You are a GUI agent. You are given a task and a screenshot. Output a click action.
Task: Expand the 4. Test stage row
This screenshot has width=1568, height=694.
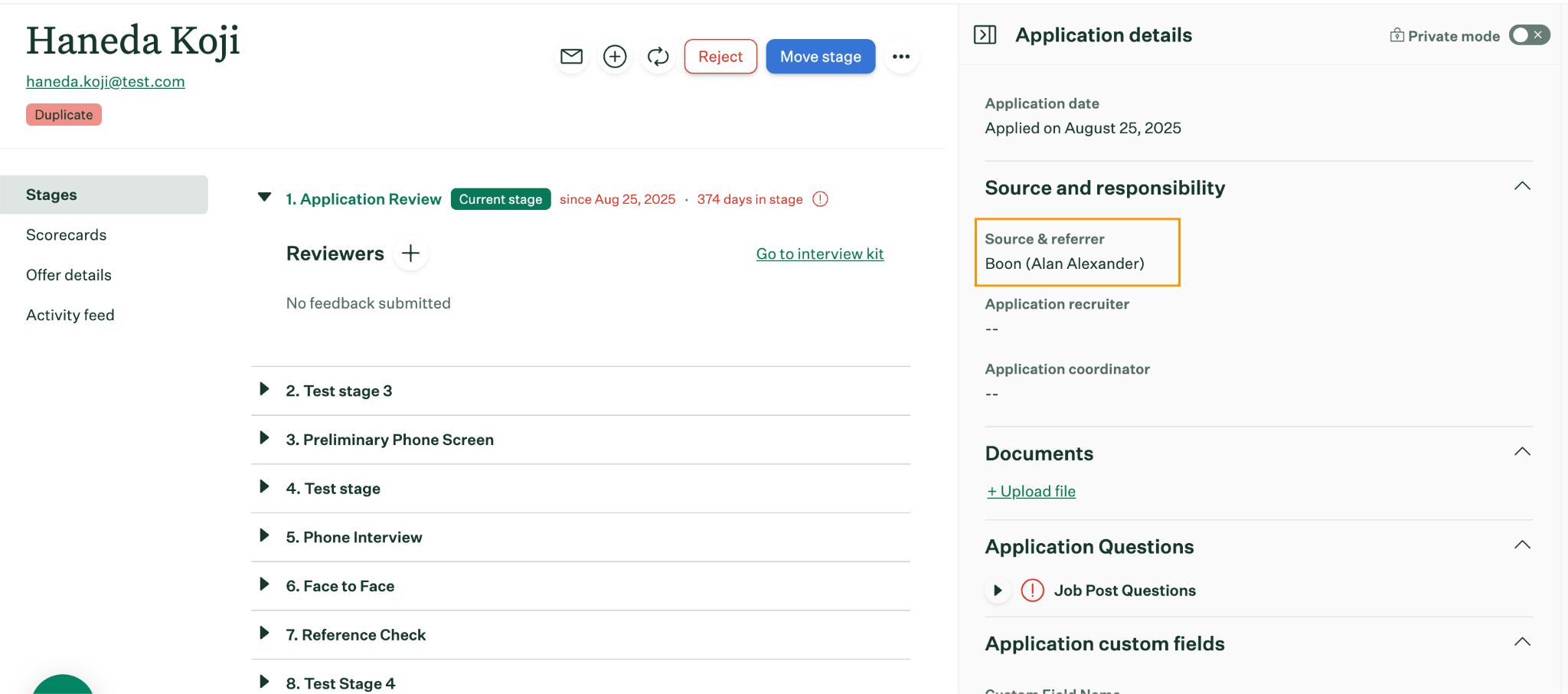(264, 487)
